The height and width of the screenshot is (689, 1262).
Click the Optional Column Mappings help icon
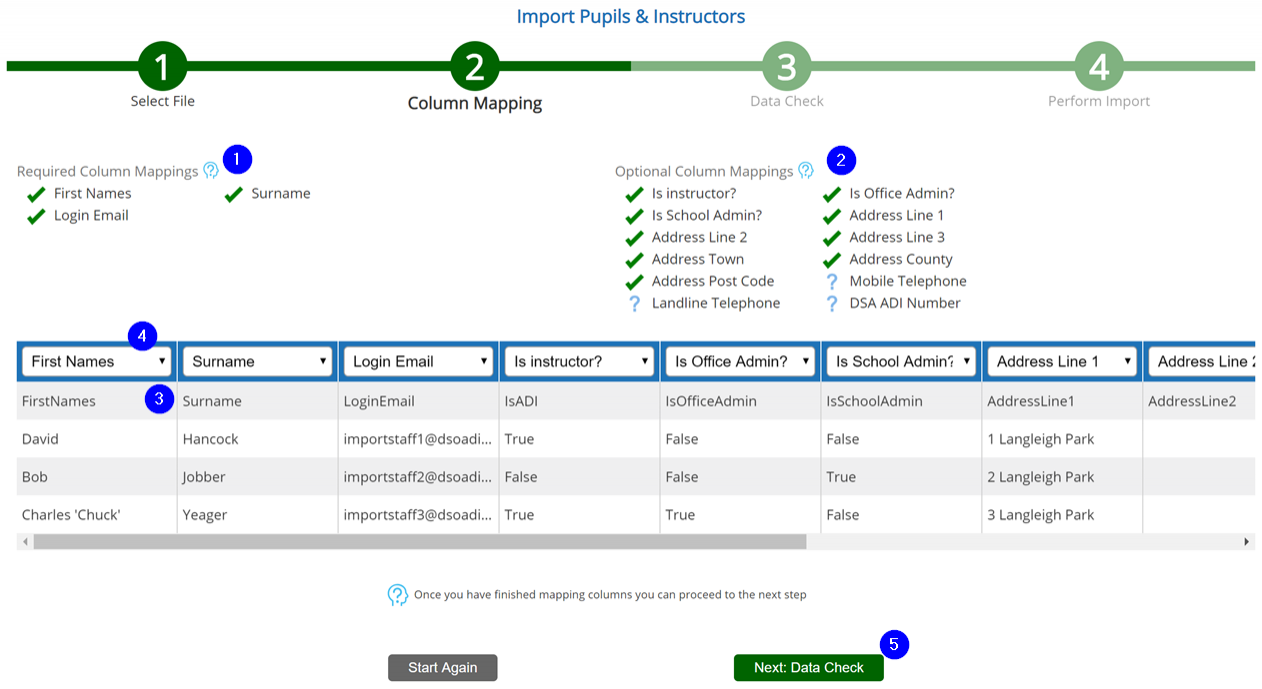[x=805, y=171]
